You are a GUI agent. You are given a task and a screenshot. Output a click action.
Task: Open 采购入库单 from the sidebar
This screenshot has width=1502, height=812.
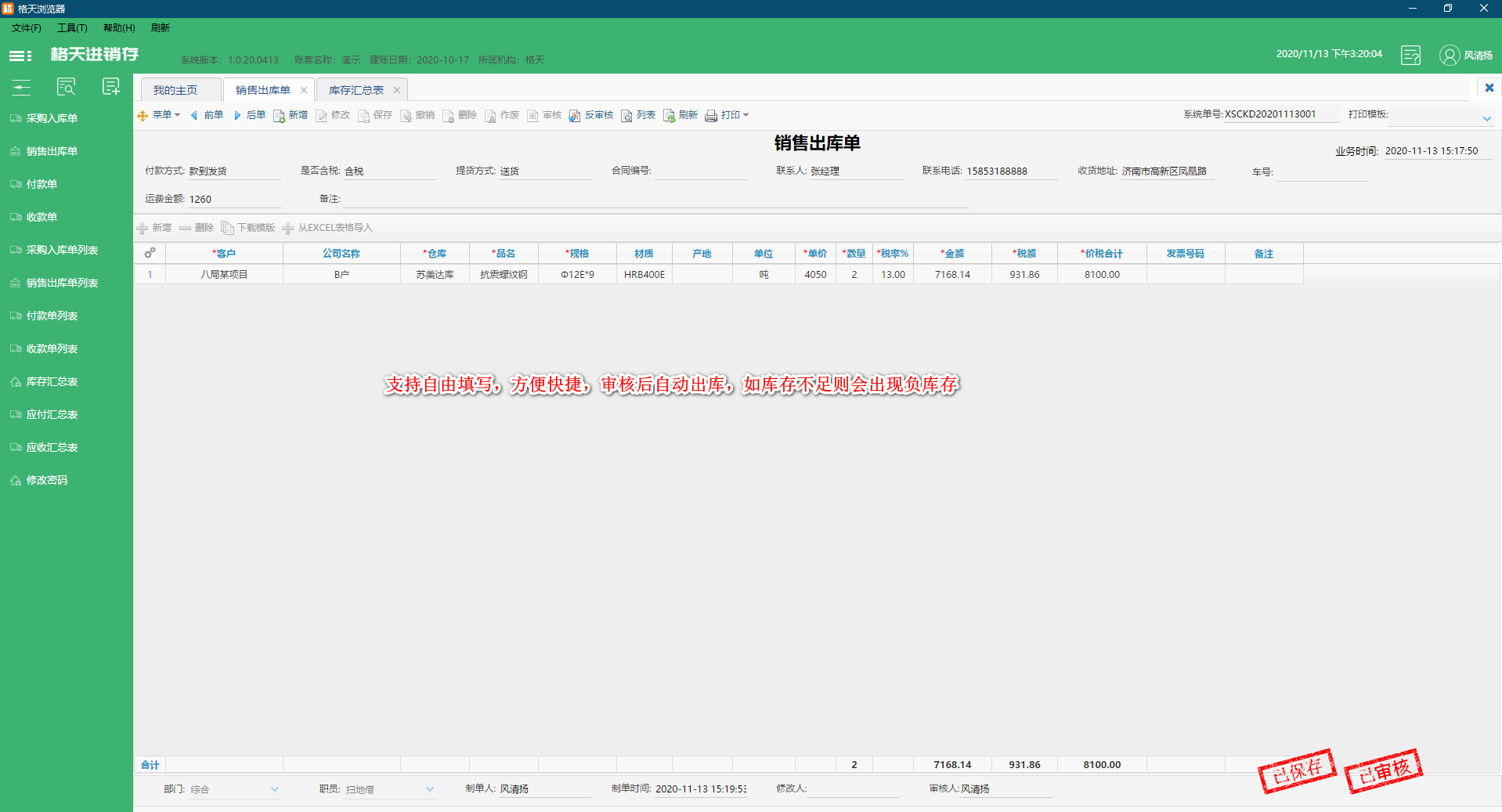point(52,118)
